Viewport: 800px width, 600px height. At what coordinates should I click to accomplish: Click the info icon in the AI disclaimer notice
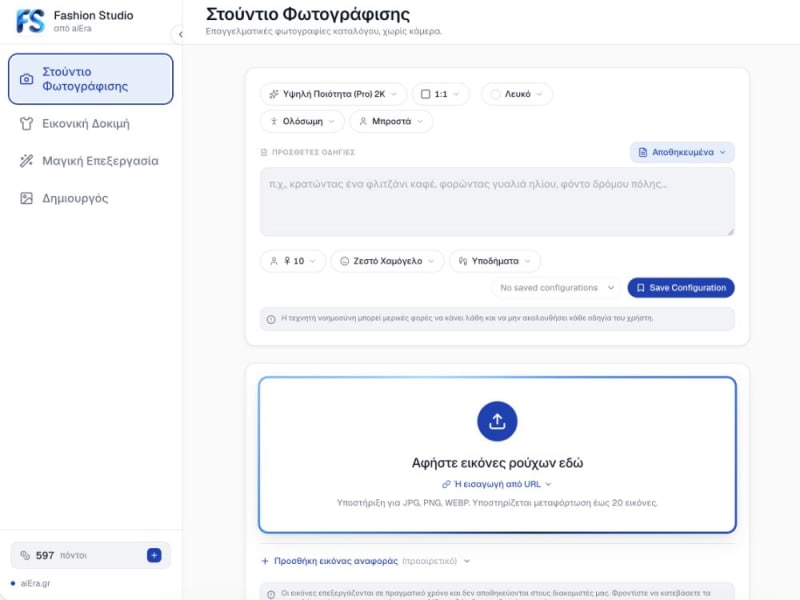[271, 319]
